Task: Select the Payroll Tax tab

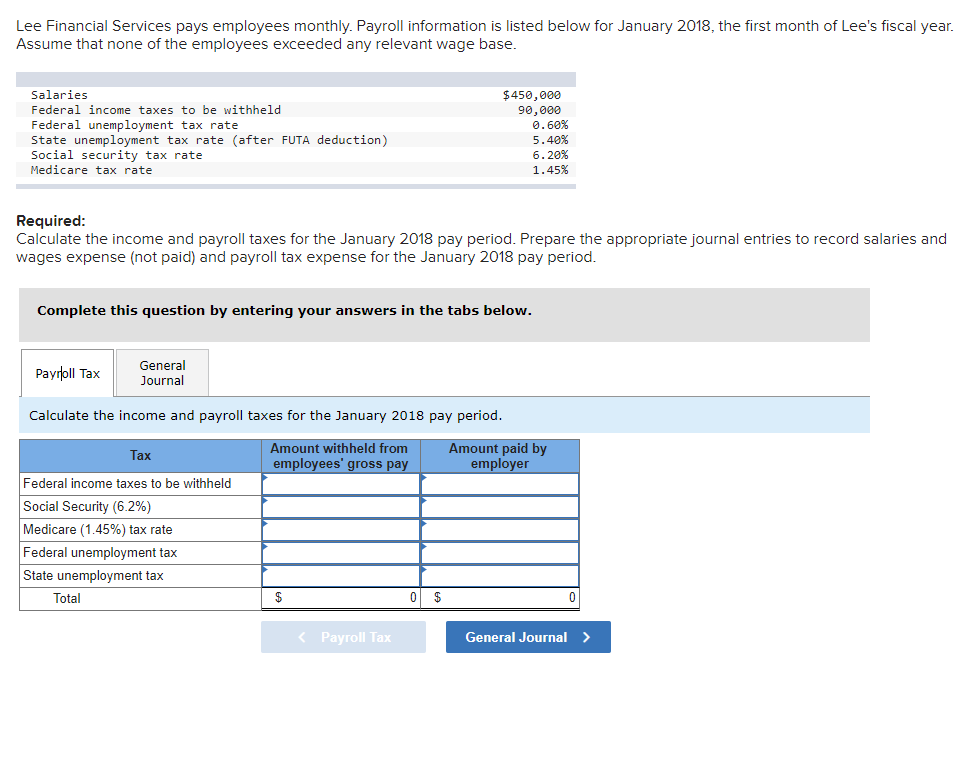Action: pos(67,373)
